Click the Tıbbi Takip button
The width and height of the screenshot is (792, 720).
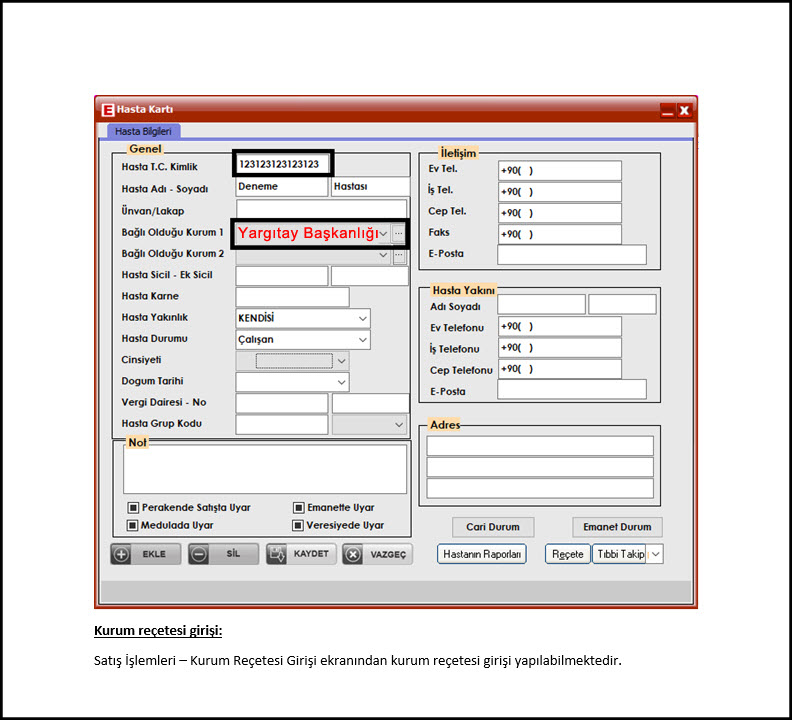pyautogui.click(x=620, y=554)
